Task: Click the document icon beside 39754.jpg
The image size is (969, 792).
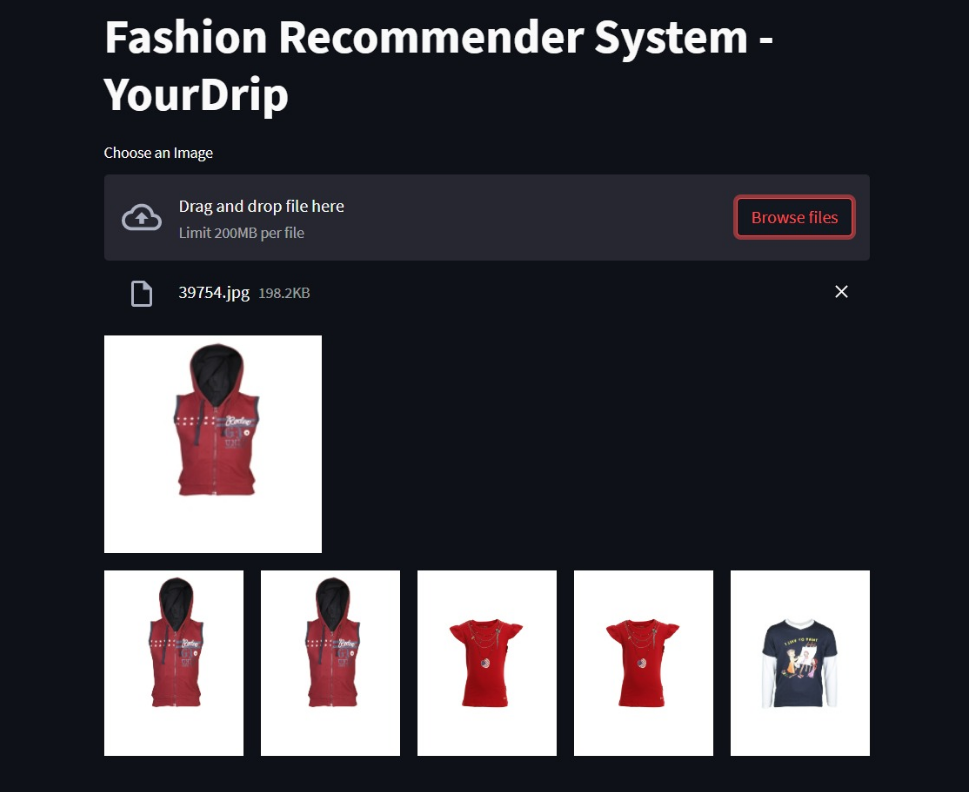Action: (142, 293)
